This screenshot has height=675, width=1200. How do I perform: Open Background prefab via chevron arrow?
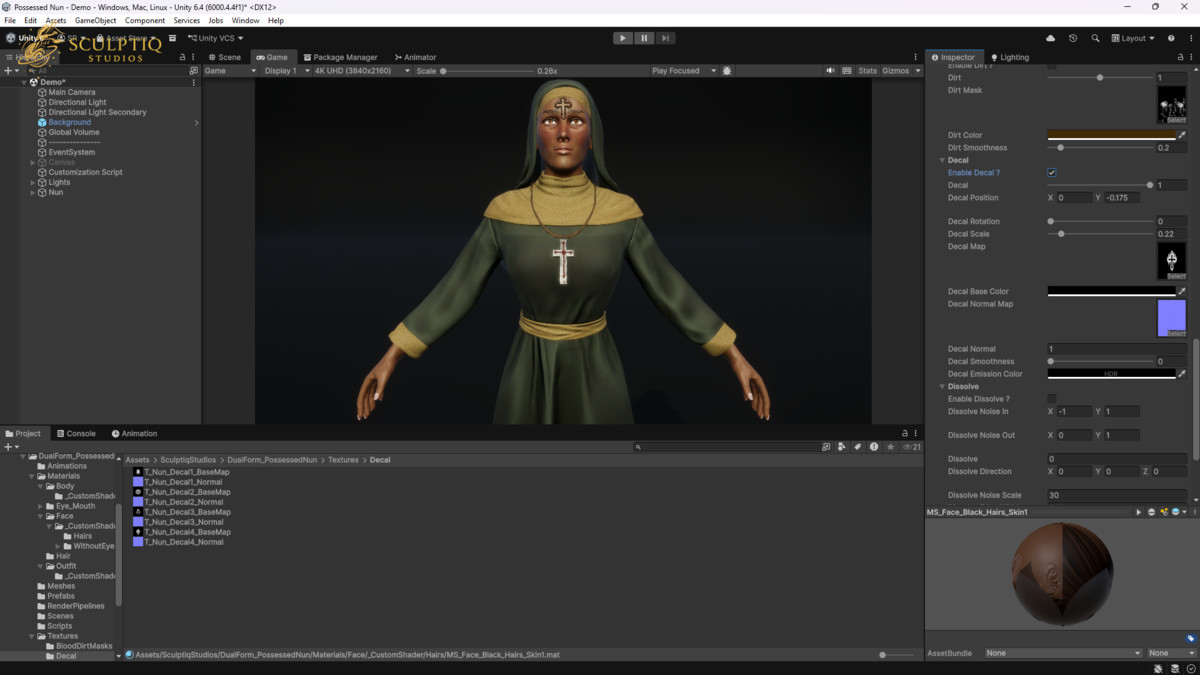point(196,122)
